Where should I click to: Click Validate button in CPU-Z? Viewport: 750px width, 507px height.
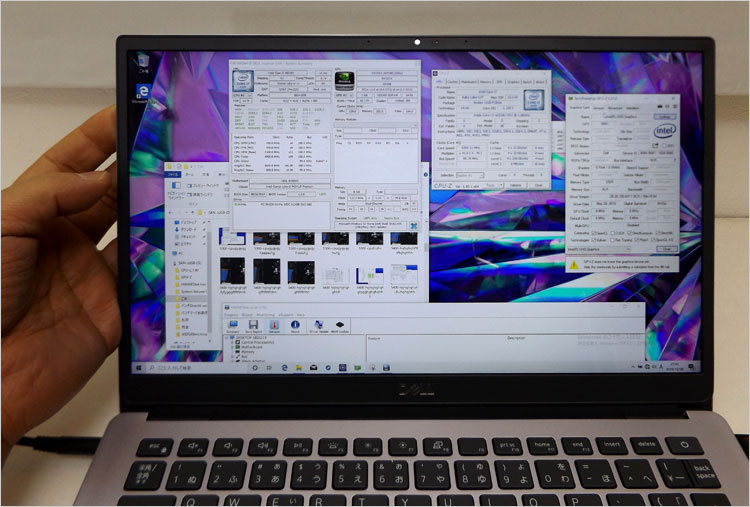pyautogui.click(x=516, y=186)
